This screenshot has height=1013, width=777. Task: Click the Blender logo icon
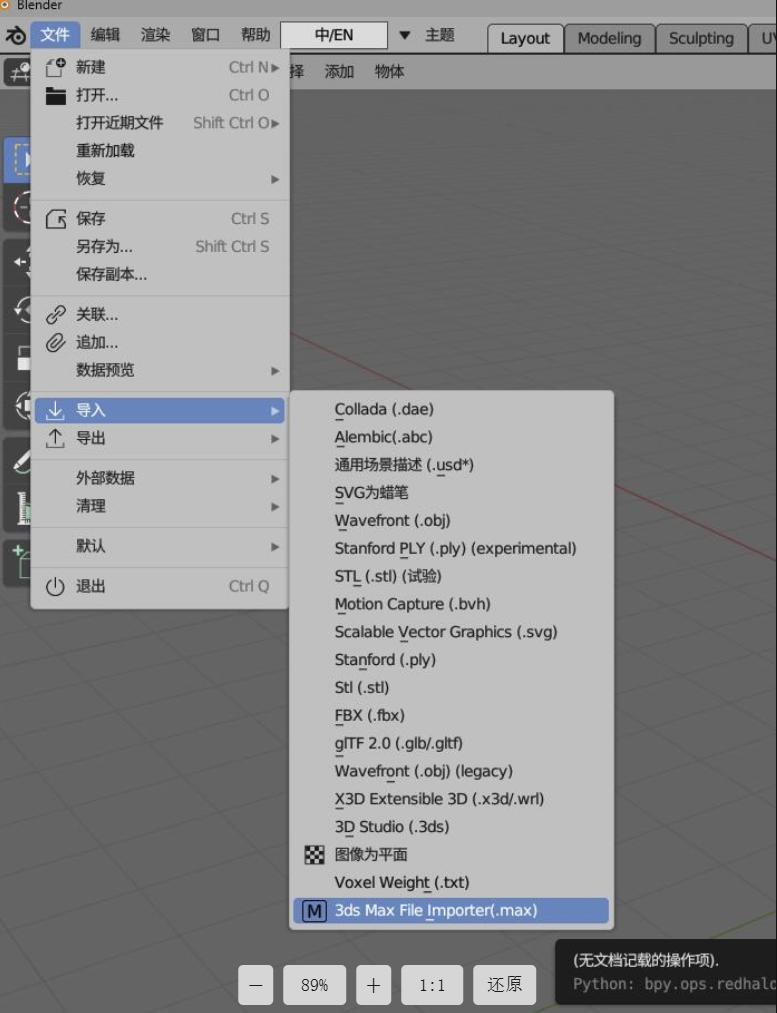click(x=15, y=35)
